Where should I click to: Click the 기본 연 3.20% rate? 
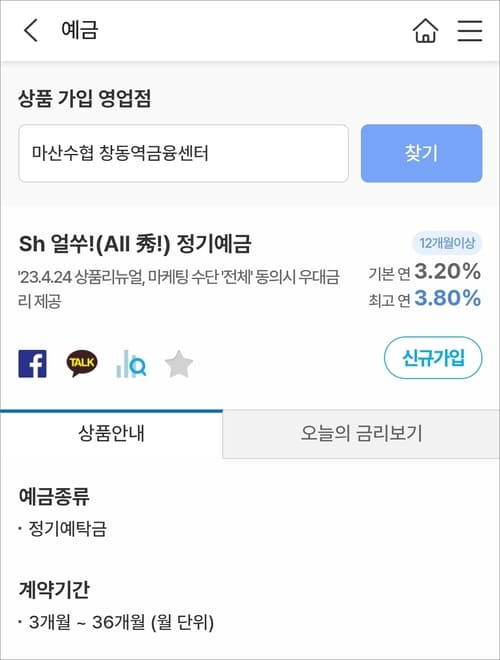tap(425, 272)
